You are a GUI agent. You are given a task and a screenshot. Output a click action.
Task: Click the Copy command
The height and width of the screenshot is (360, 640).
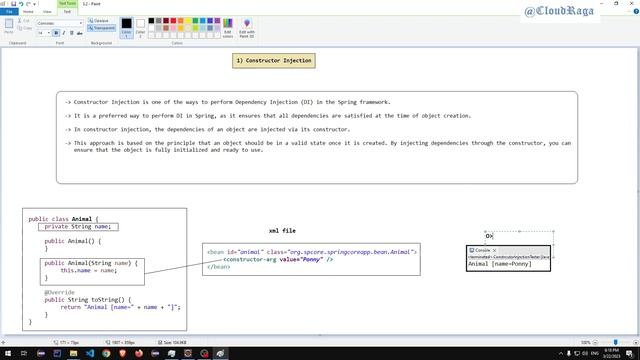[x=25, y=28]
